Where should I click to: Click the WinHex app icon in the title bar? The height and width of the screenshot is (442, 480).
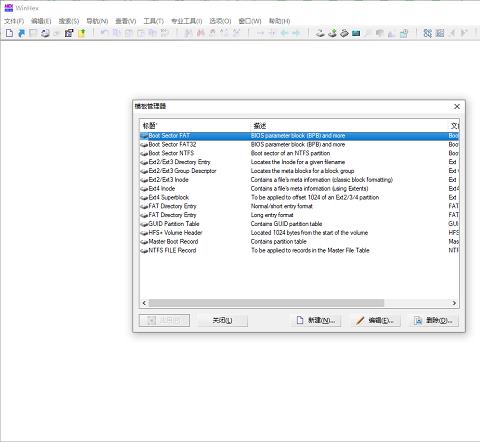(9, 8)
